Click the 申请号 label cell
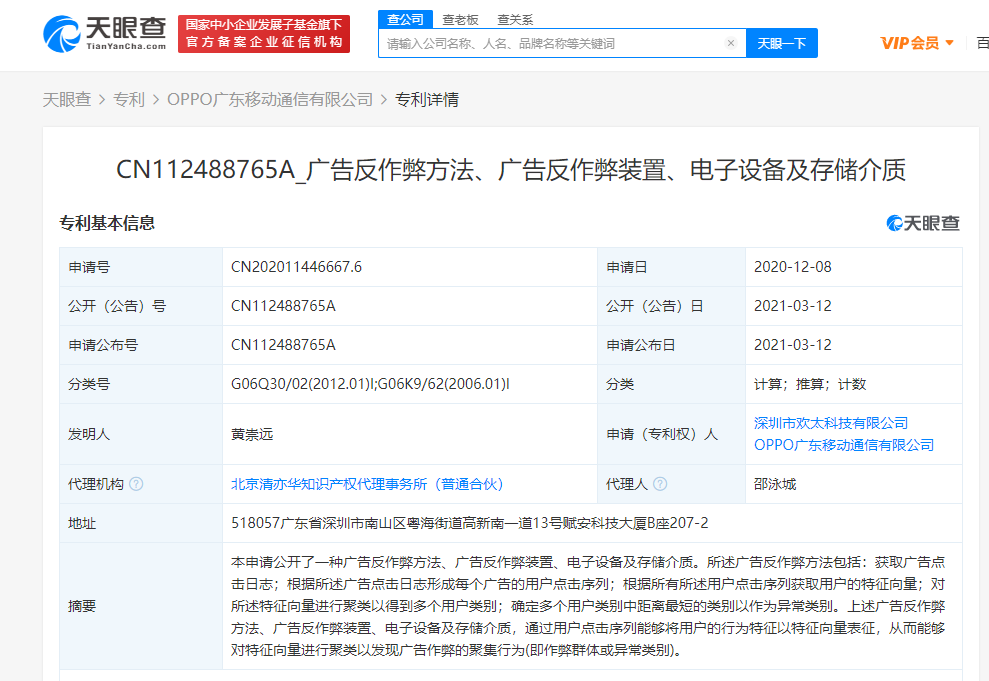Image resolution: width=989 pixels, height=681 pixels. coord(141,267)
